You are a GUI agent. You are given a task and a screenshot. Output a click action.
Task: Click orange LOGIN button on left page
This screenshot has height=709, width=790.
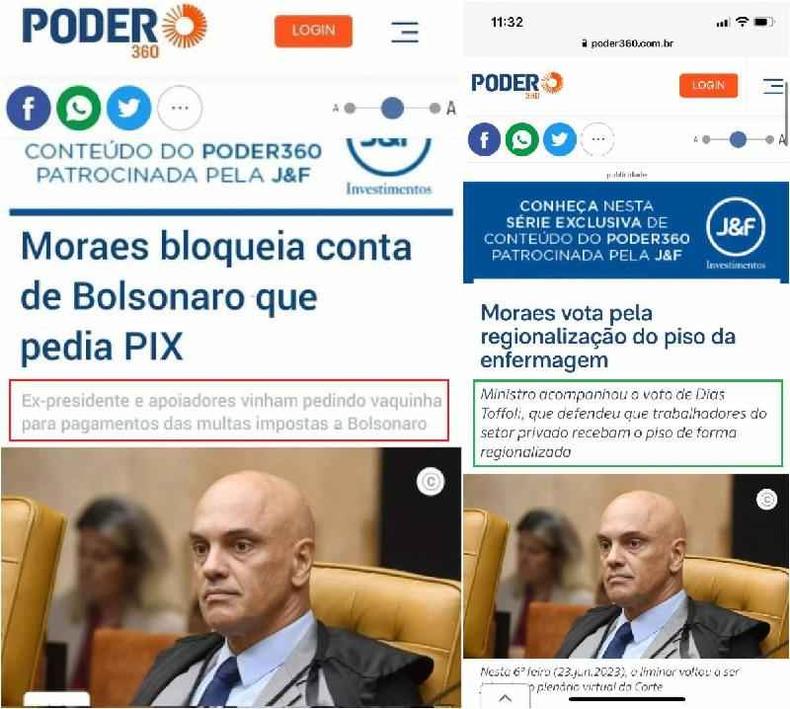pos(313,31)
